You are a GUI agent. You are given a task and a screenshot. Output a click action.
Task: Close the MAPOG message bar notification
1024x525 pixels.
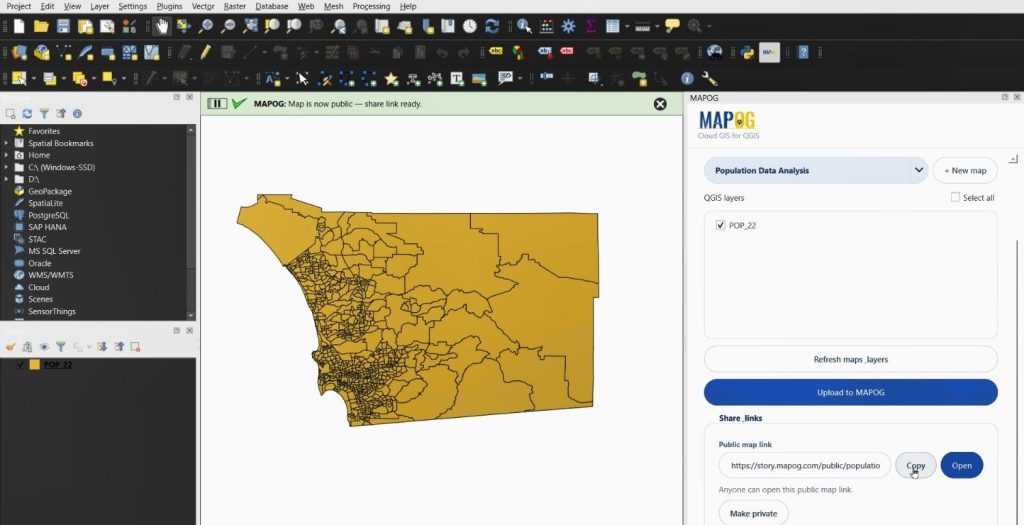click(660, 104)
